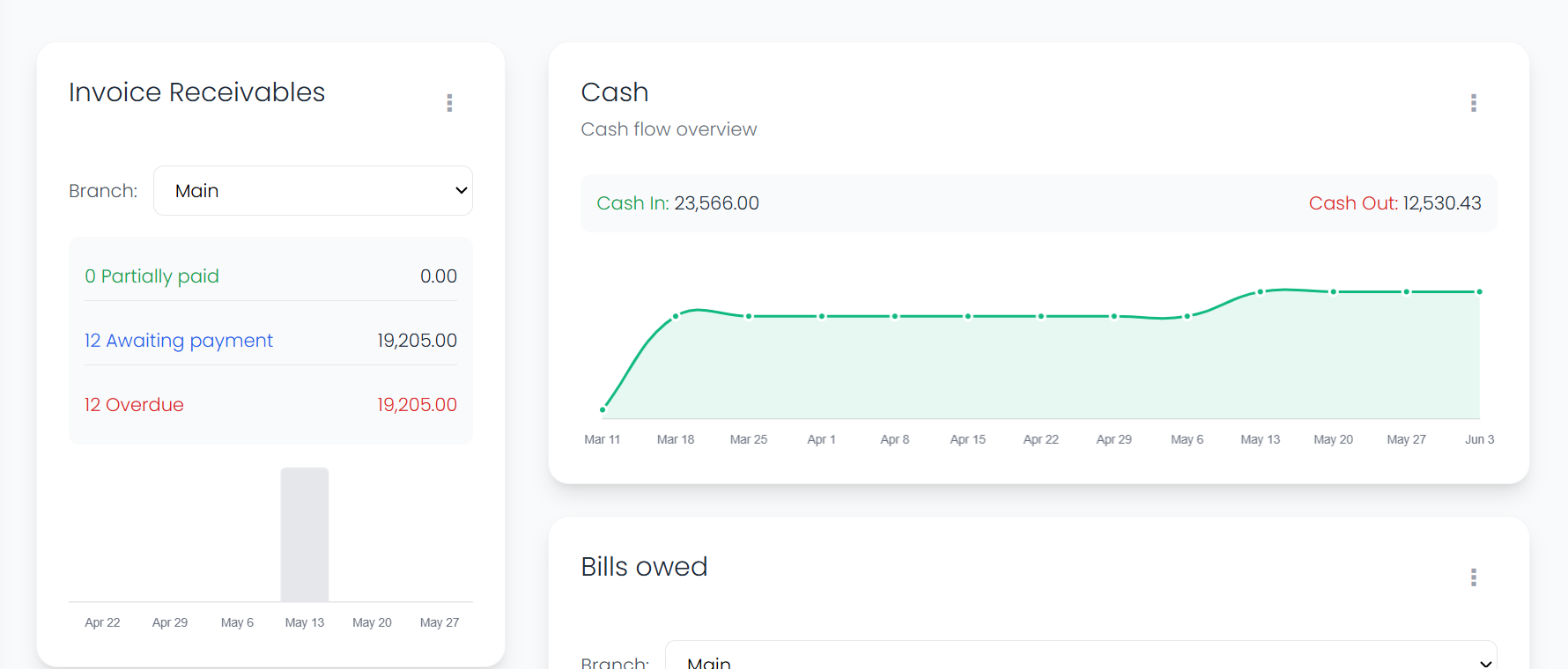Click the Jun 3 chart point

tap(1480, 291)
